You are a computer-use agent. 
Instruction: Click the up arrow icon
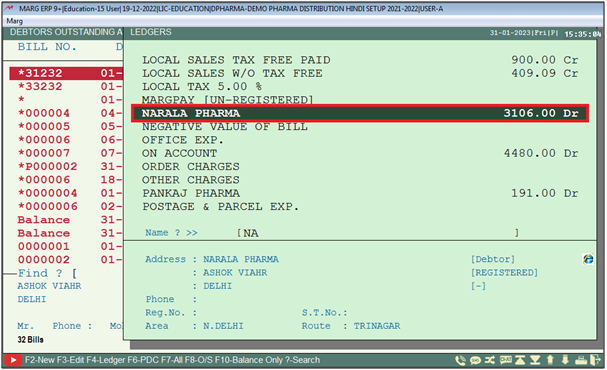[550, 360]
